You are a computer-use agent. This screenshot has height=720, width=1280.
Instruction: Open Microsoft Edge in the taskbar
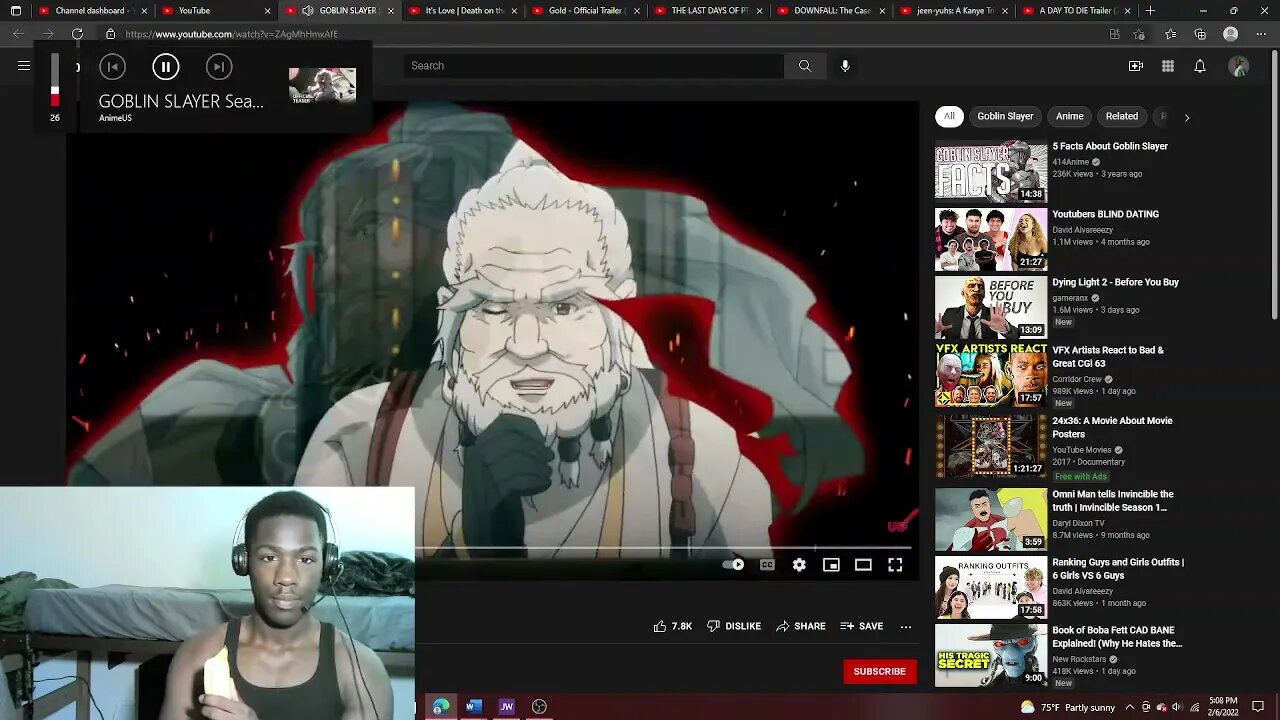click(441, 707)
